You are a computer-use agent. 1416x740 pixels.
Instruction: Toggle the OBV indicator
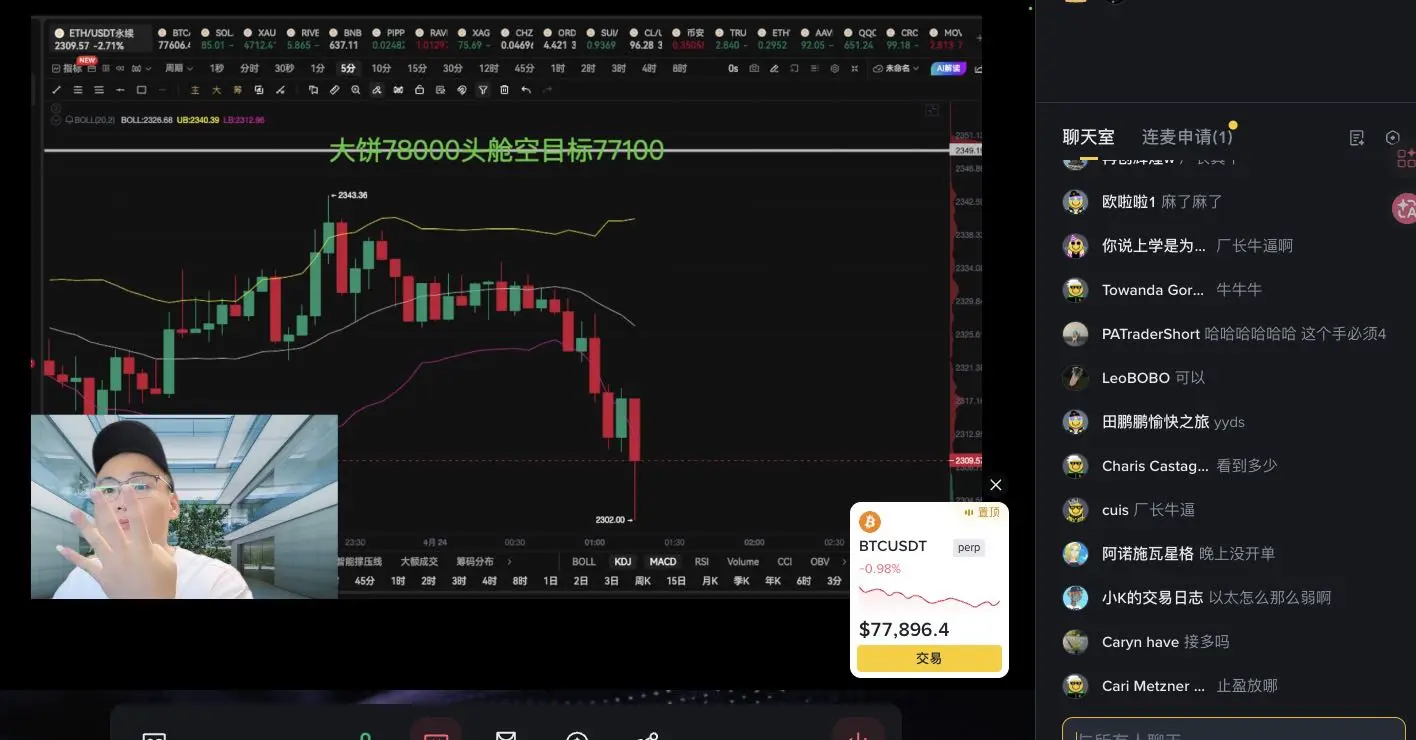click(820, 562)
